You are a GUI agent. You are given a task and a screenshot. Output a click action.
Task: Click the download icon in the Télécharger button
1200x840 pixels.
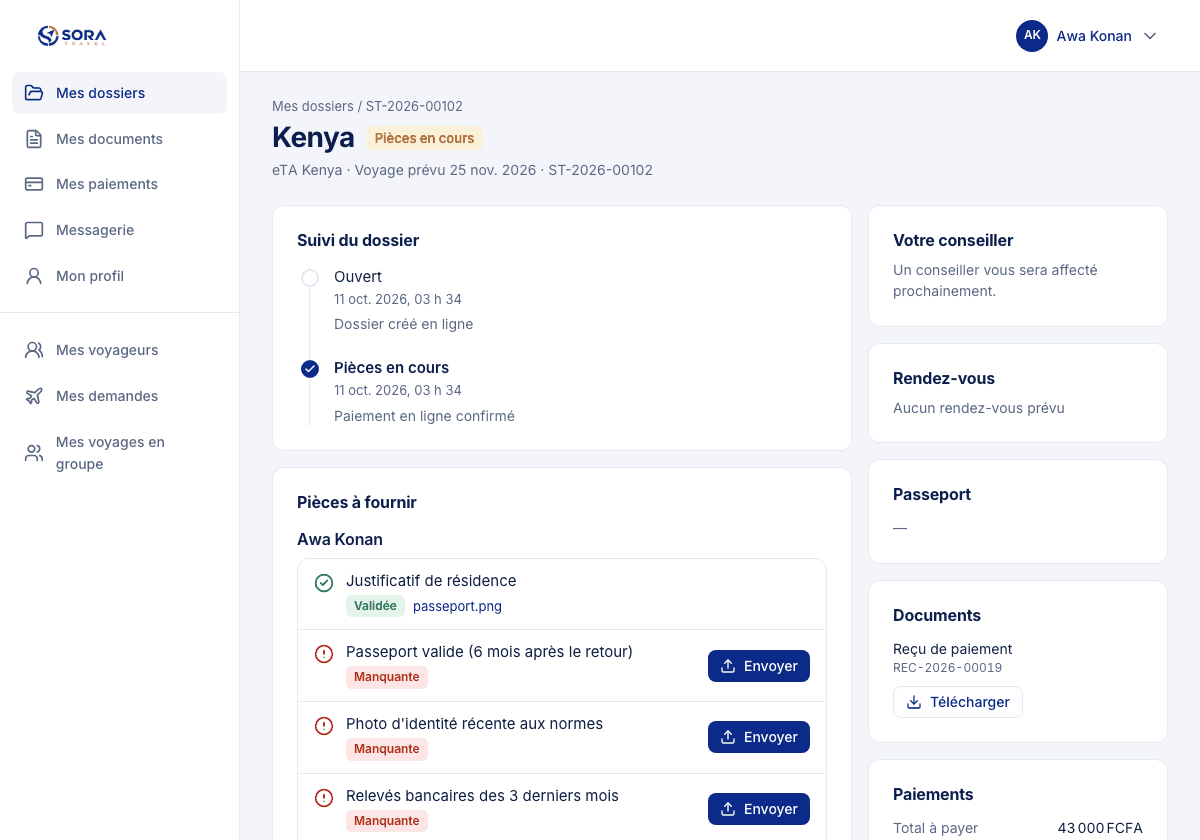pyautogui.click(x=914, y=702)
